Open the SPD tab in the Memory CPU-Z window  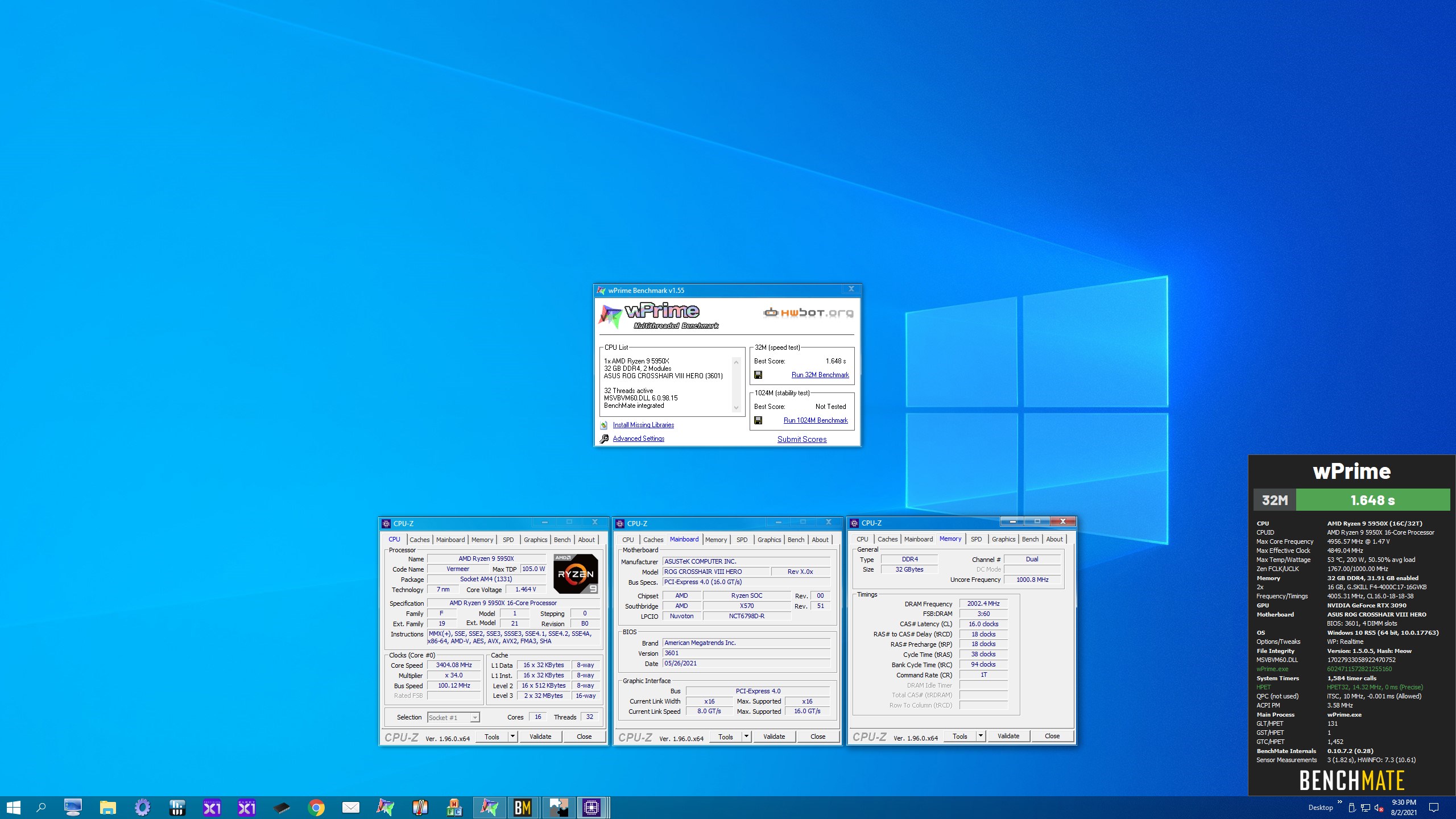click(x=976, y=539)
